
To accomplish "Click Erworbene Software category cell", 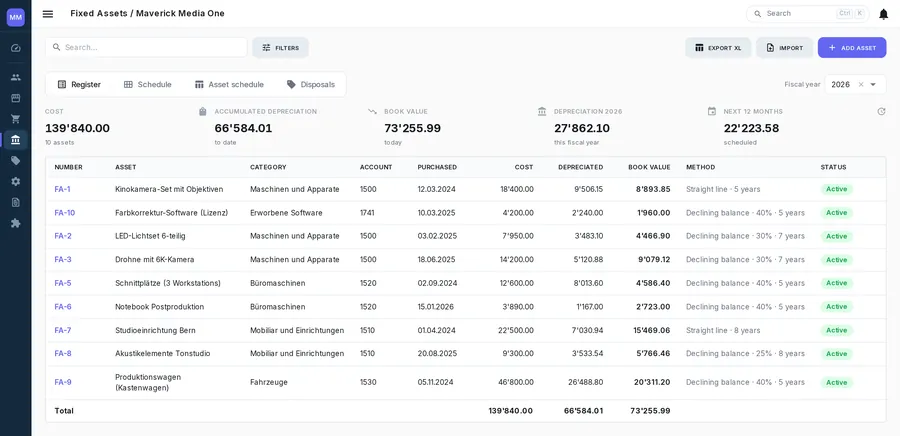I will pyautogui.click(x=286, y=213).
